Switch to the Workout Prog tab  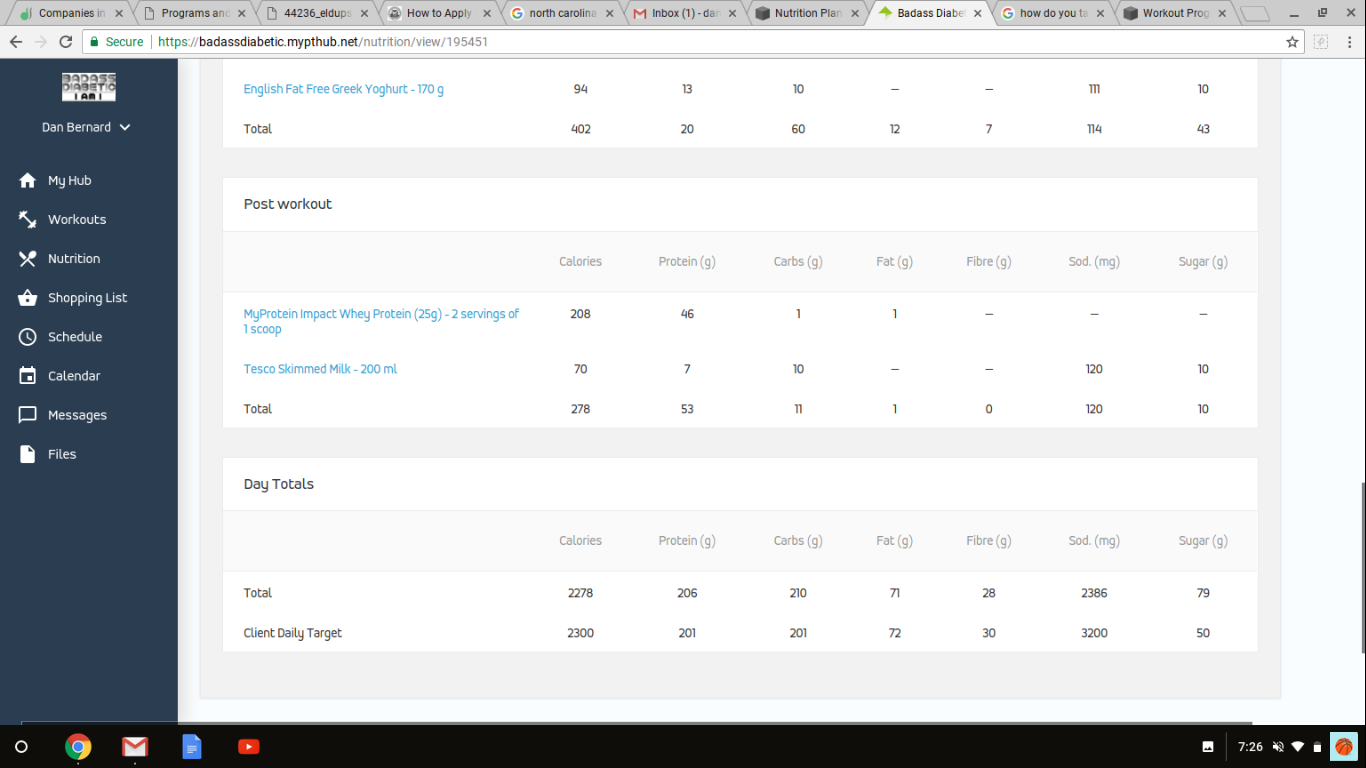(1174, 14)
